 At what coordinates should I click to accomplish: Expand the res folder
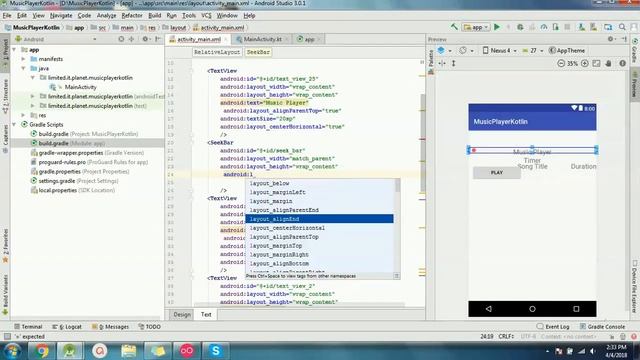23,115
